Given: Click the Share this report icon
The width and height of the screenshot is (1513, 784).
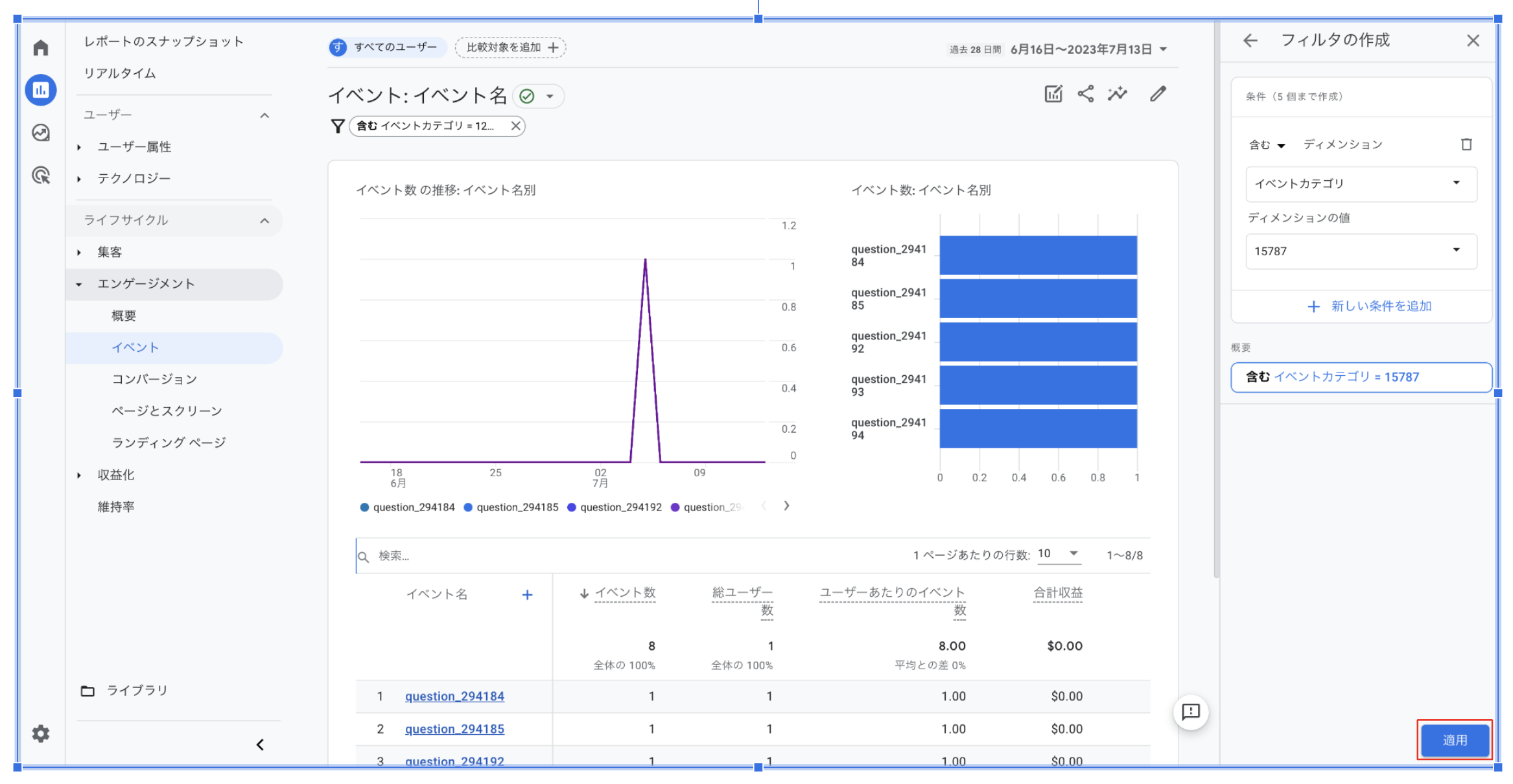Looking at the screenshot, I should coord(1086,94).
